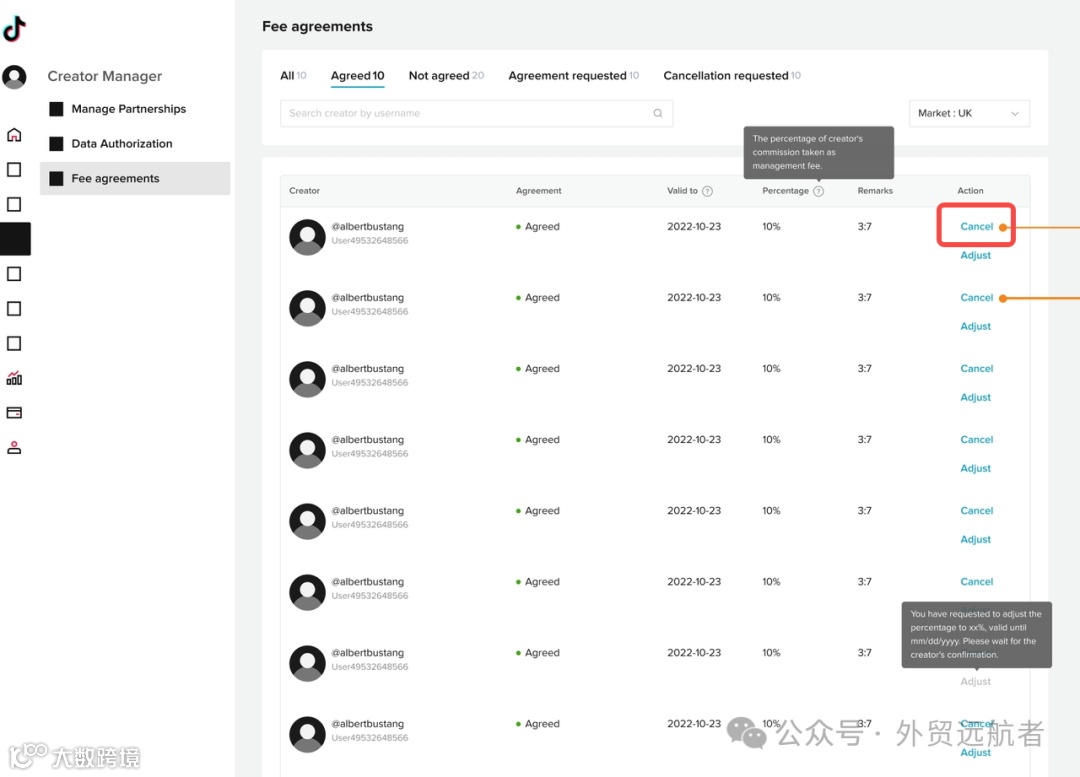Click Cancel in the first creator row

976,227
